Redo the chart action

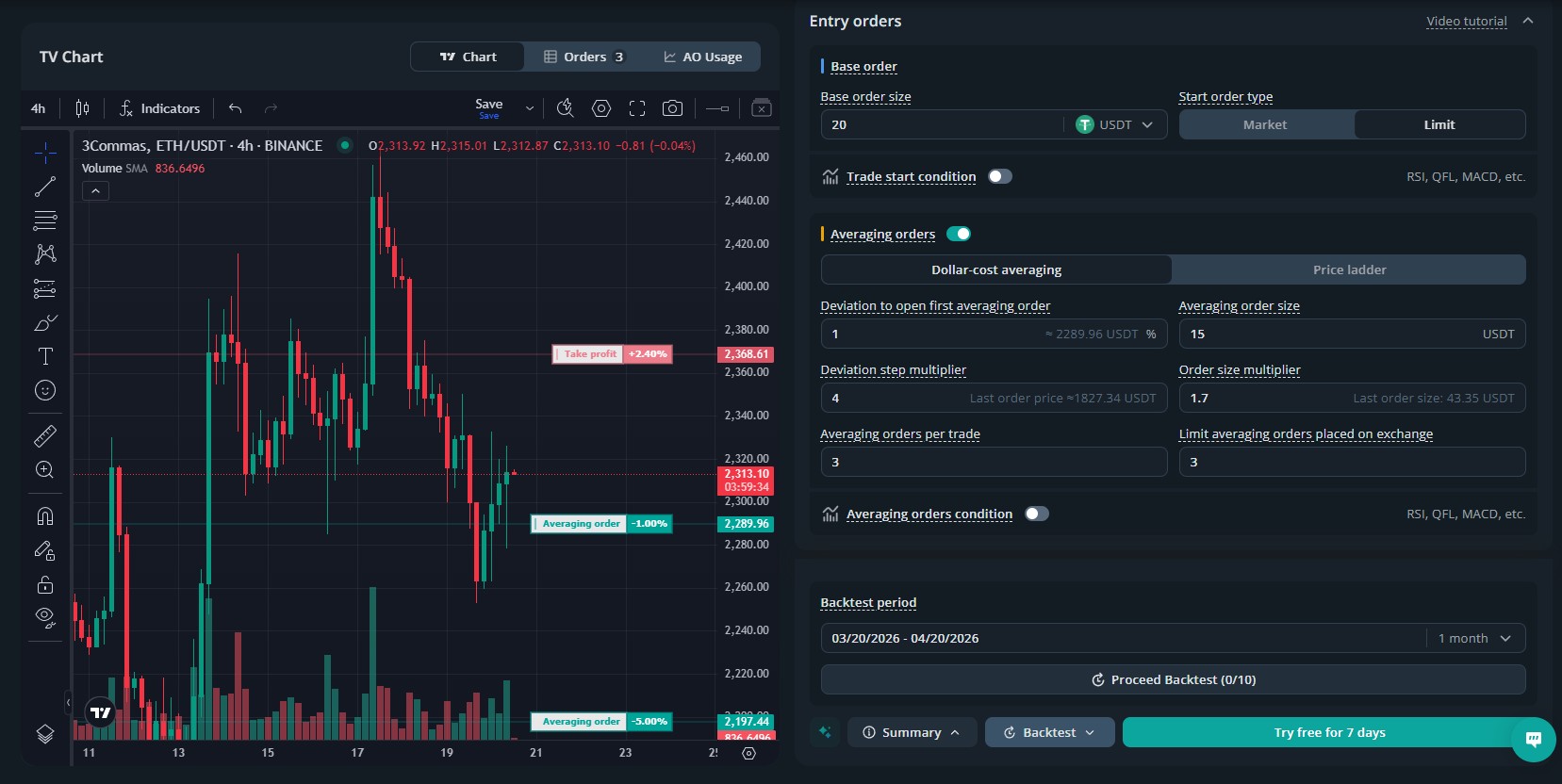[x=271, y=108]
